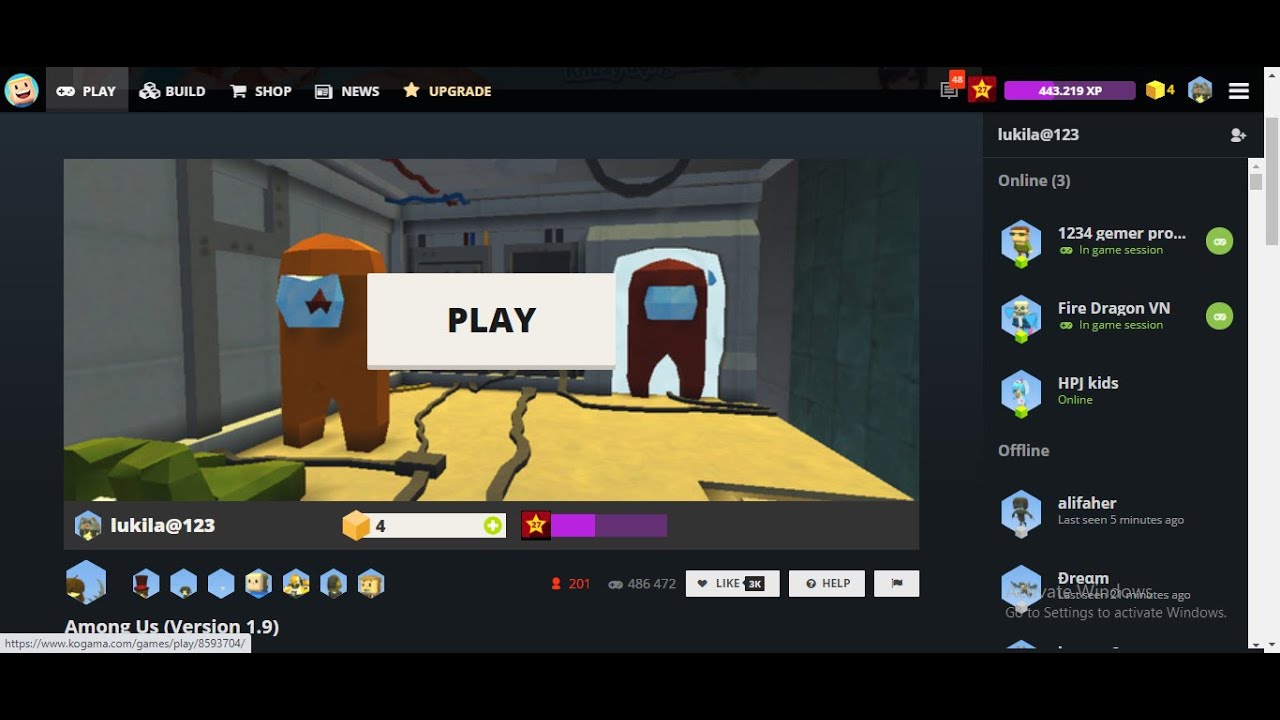Click the gold amount 4 in the top bar
Viewport: 1280px width, 720px height.
coord(1171,90)
